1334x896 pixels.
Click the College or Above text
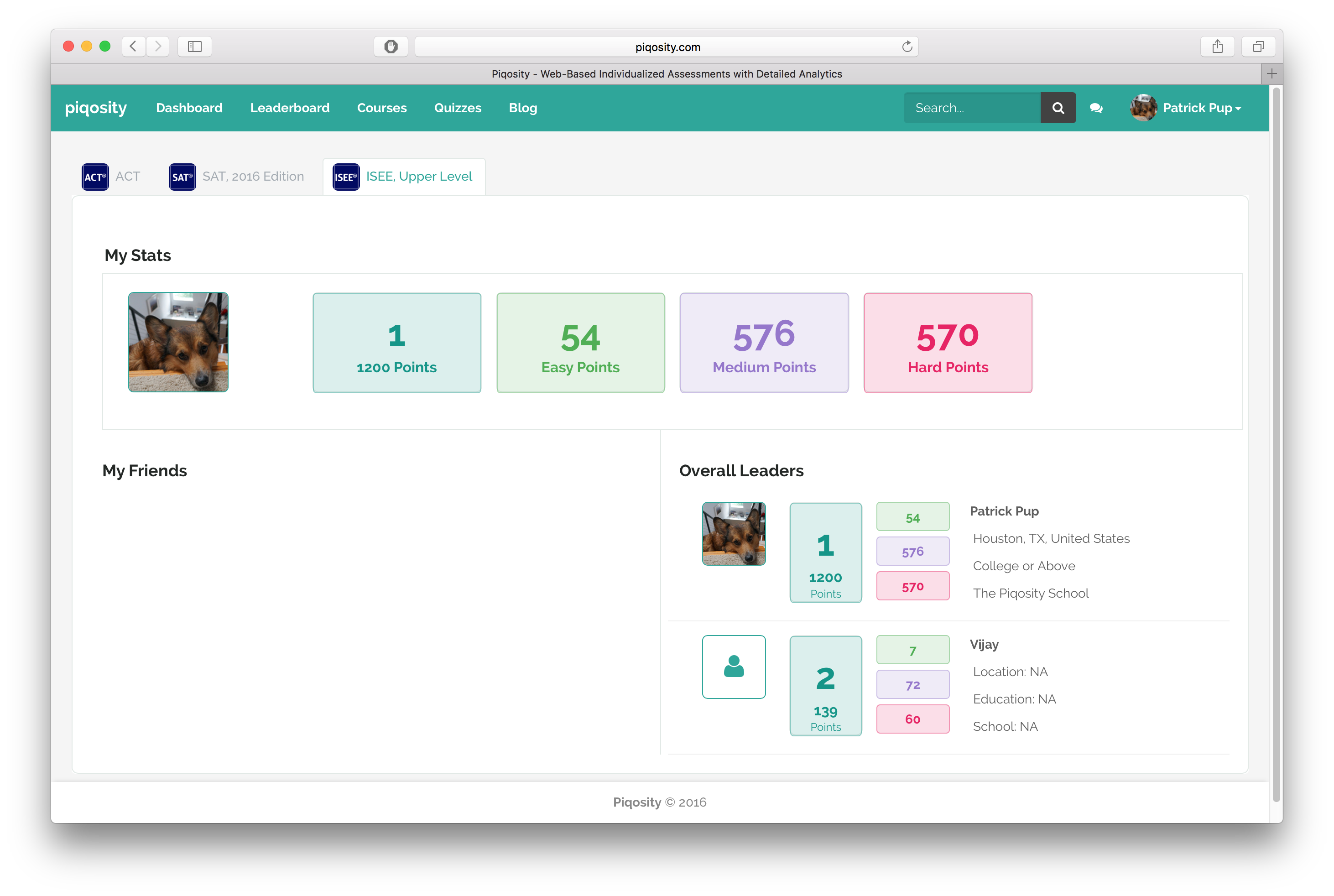(1024, 566)
